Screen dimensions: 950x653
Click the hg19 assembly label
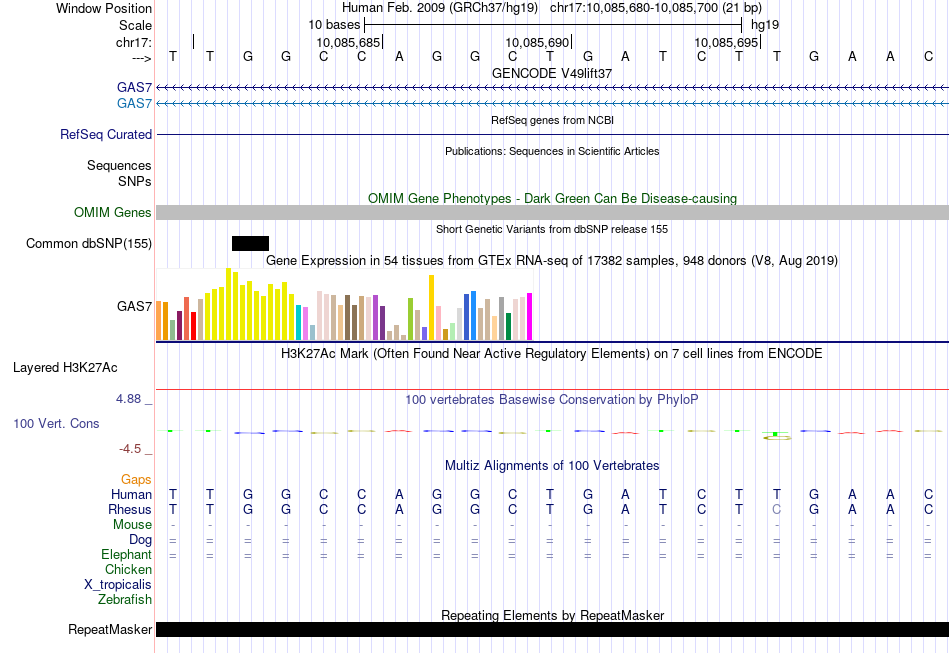(x=765, y=25)
